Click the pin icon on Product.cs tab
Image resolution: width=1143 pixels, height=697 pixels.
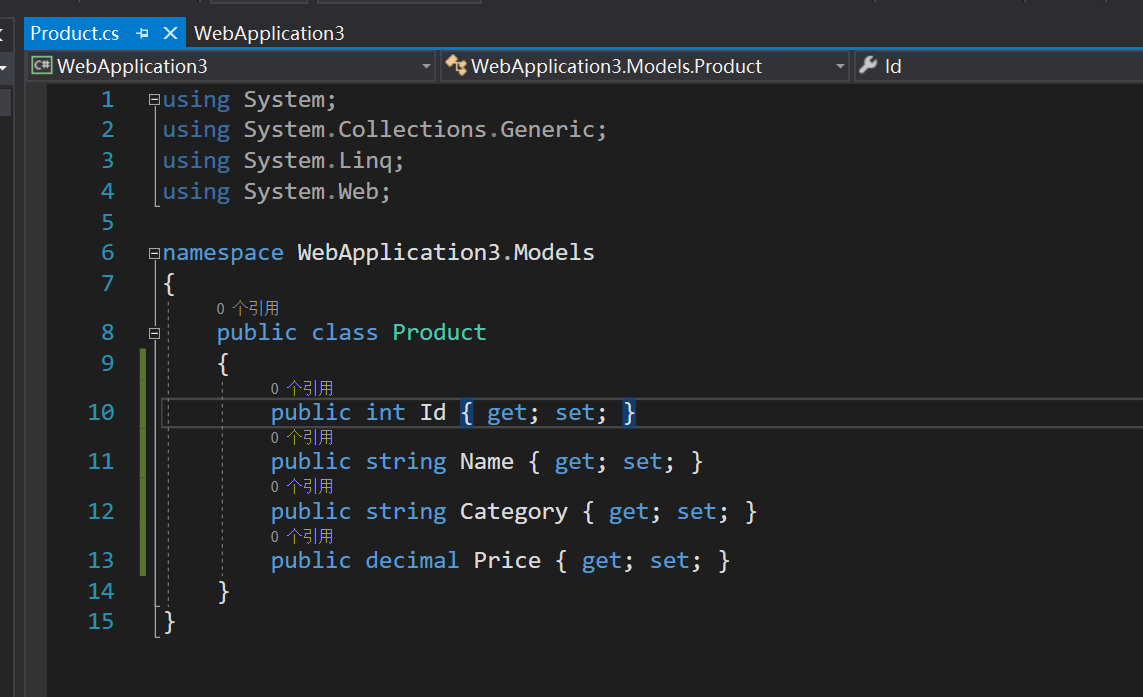142,33
